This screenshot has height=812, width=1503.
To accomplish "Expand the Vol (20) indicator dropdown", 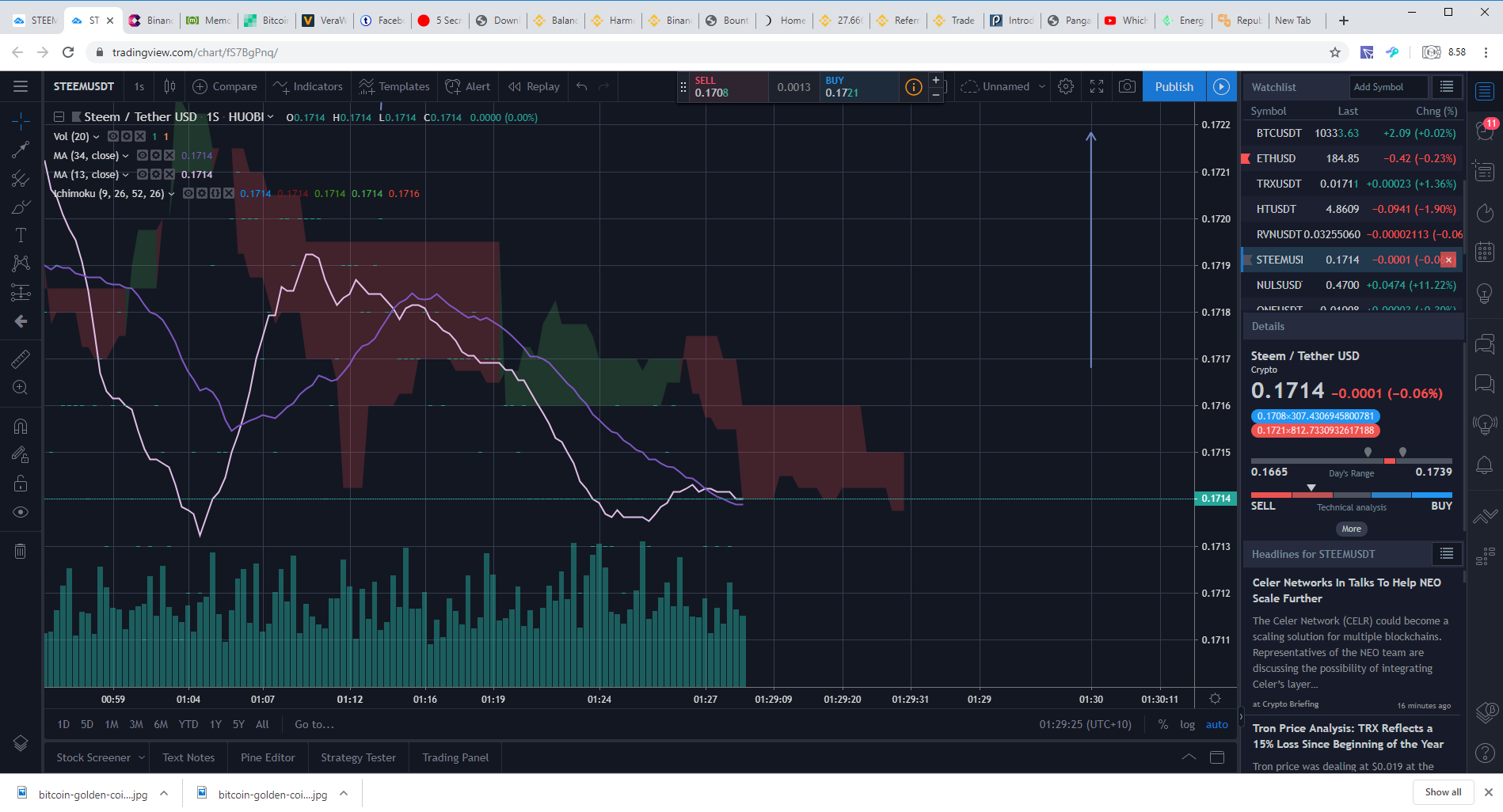I will pyautogui.click(x=97, y=137).
